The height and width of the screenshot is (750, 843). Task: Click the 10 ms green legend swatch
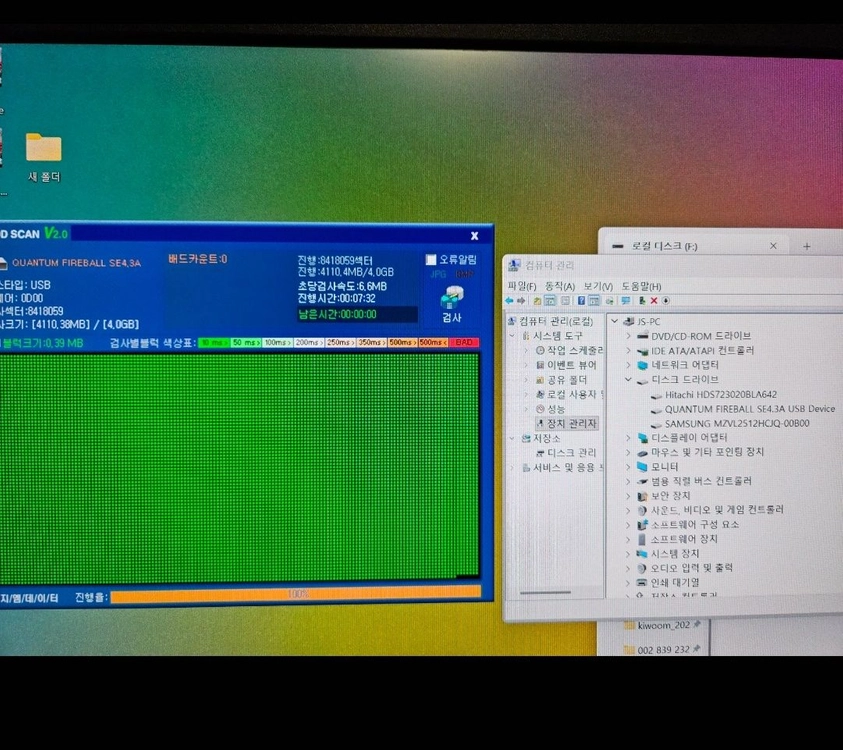tap(214, 342)
